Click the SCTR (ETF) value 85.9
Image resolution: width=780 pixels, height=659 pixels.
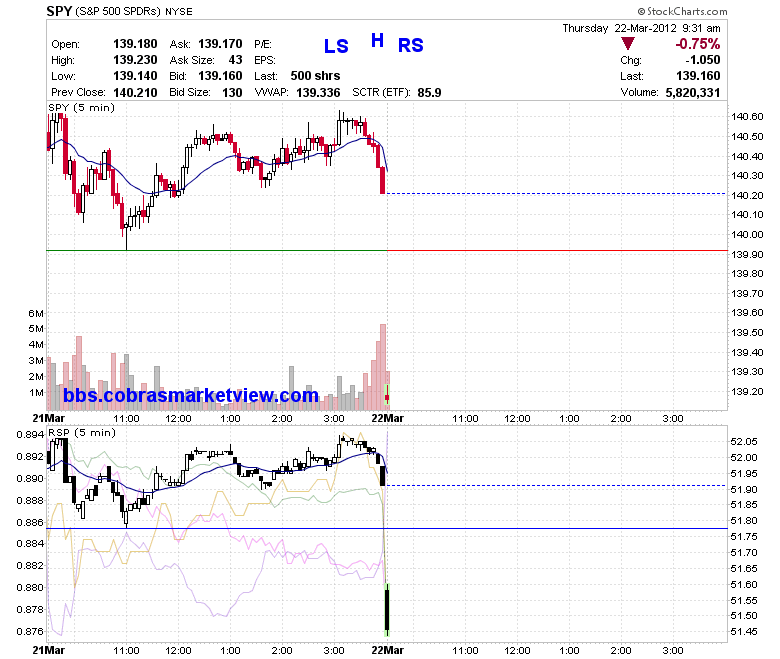(429, 93)
